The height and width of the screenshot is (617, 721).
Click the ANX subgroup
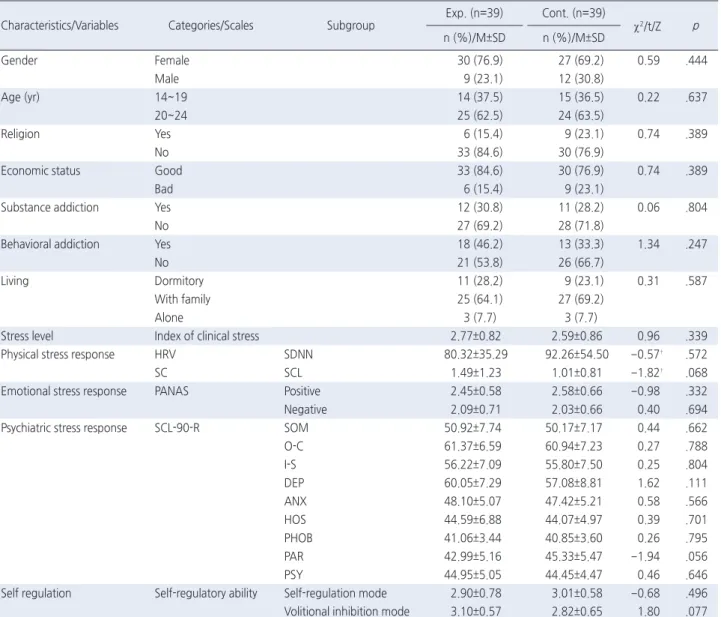coord(295,502)
